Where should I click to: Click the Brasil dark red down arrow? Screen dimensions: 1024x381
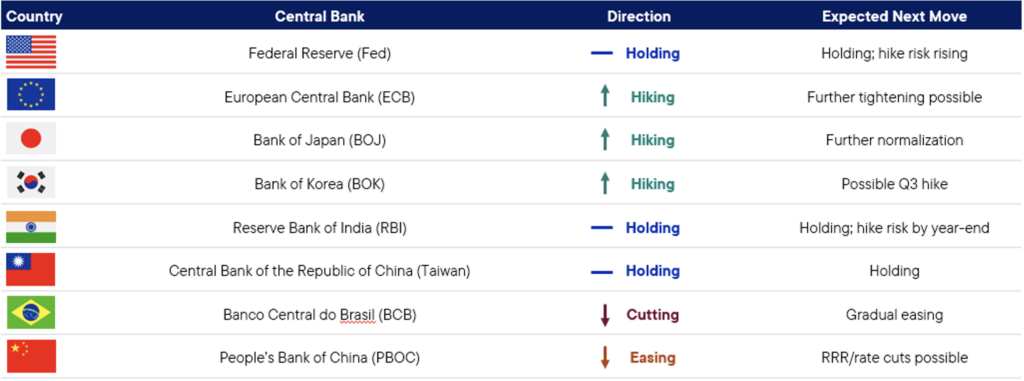(605, 315)
